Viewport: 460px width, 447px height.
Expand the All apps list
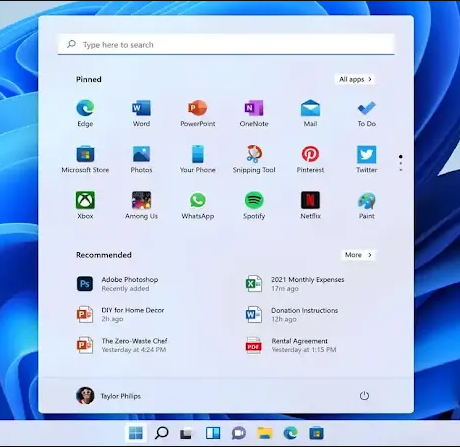(x=355, y=79)
